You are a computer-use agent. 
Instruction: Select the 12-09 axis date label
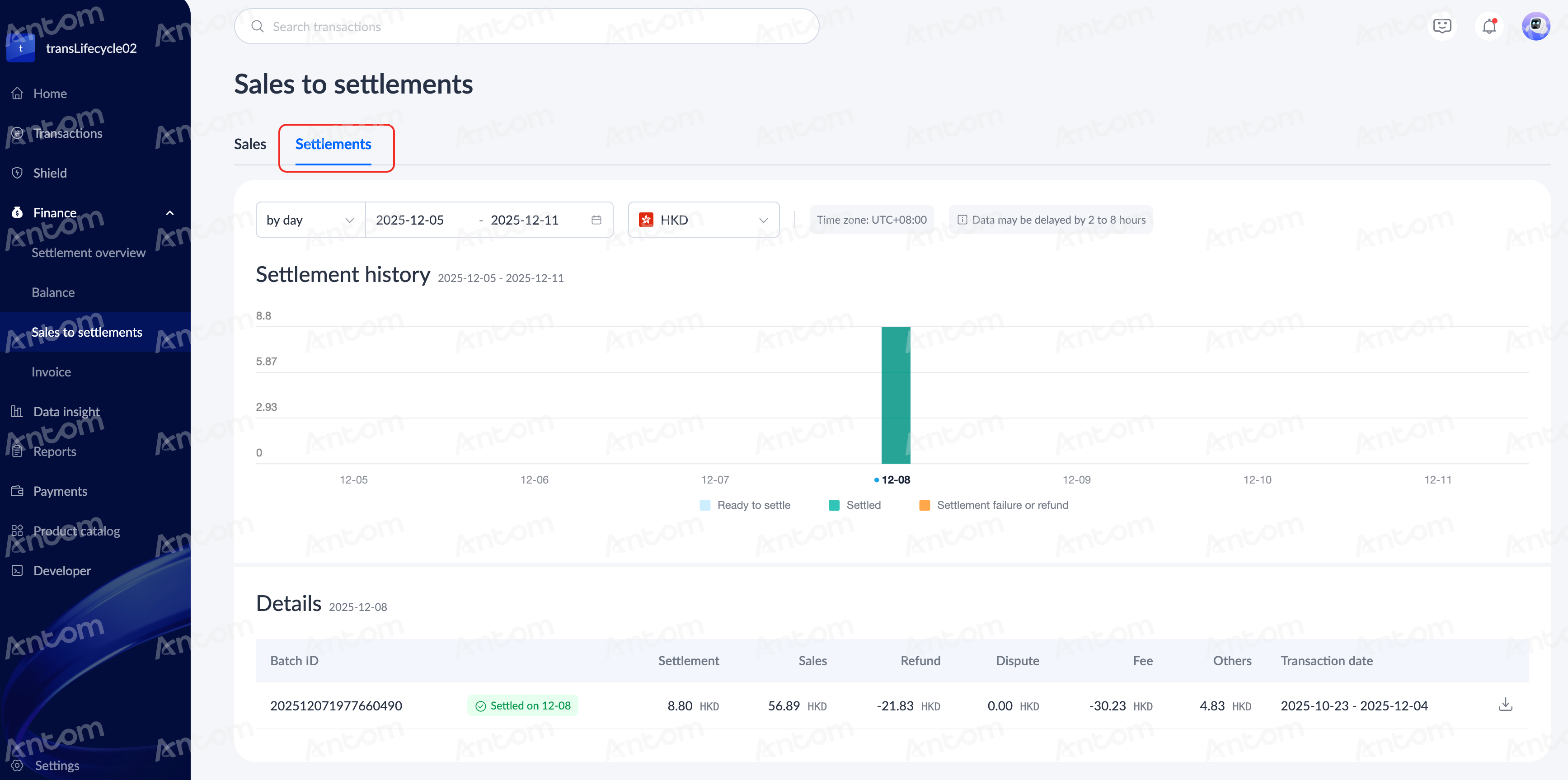pyautogui.click(x=1076, y=480)
